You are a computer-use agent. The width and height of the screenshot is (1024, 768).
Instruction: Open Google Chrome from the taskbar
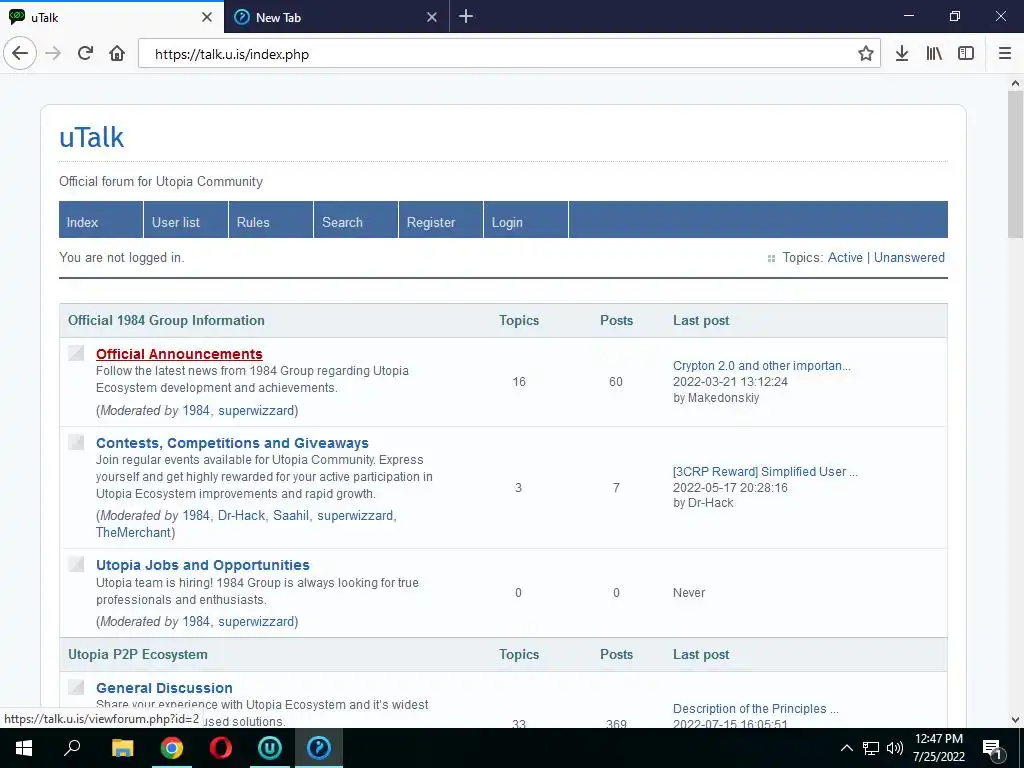pos(172,748)
